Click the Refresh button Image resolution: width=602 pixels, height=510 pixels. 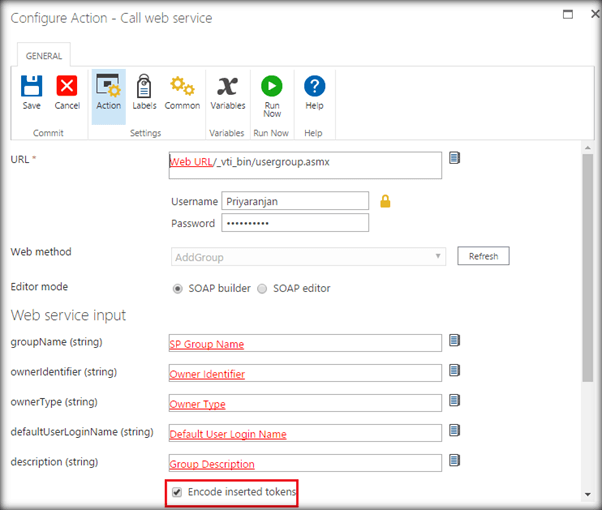pyautogui.click(x=483, y=256)
